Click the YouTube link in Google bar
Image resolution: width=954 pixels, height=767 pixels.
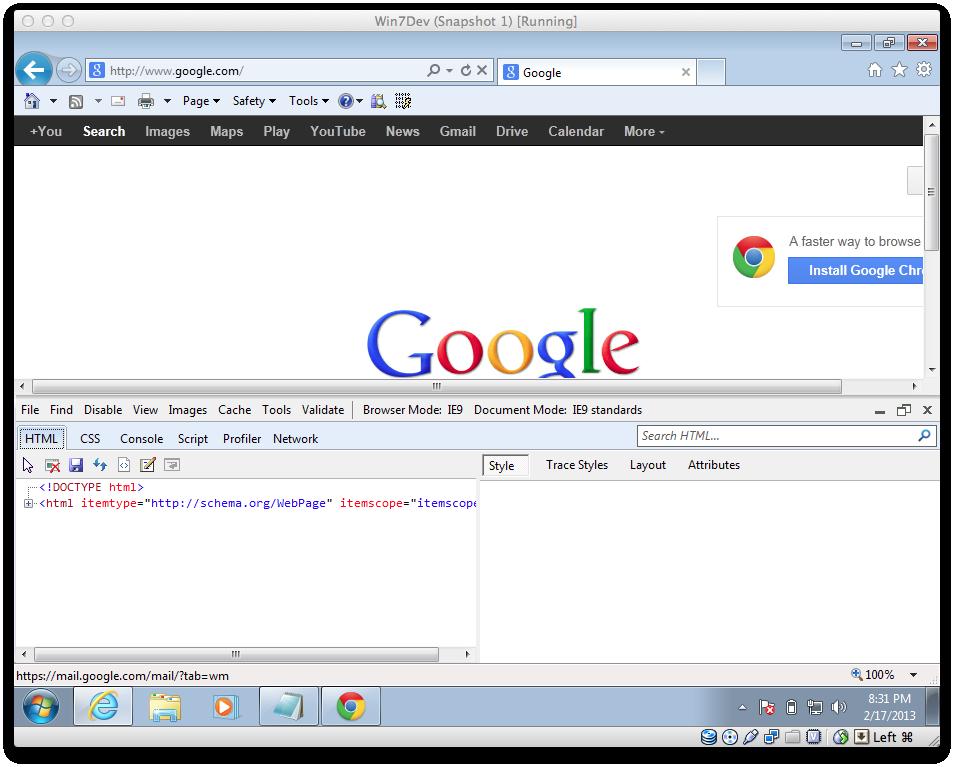[338, 131]
